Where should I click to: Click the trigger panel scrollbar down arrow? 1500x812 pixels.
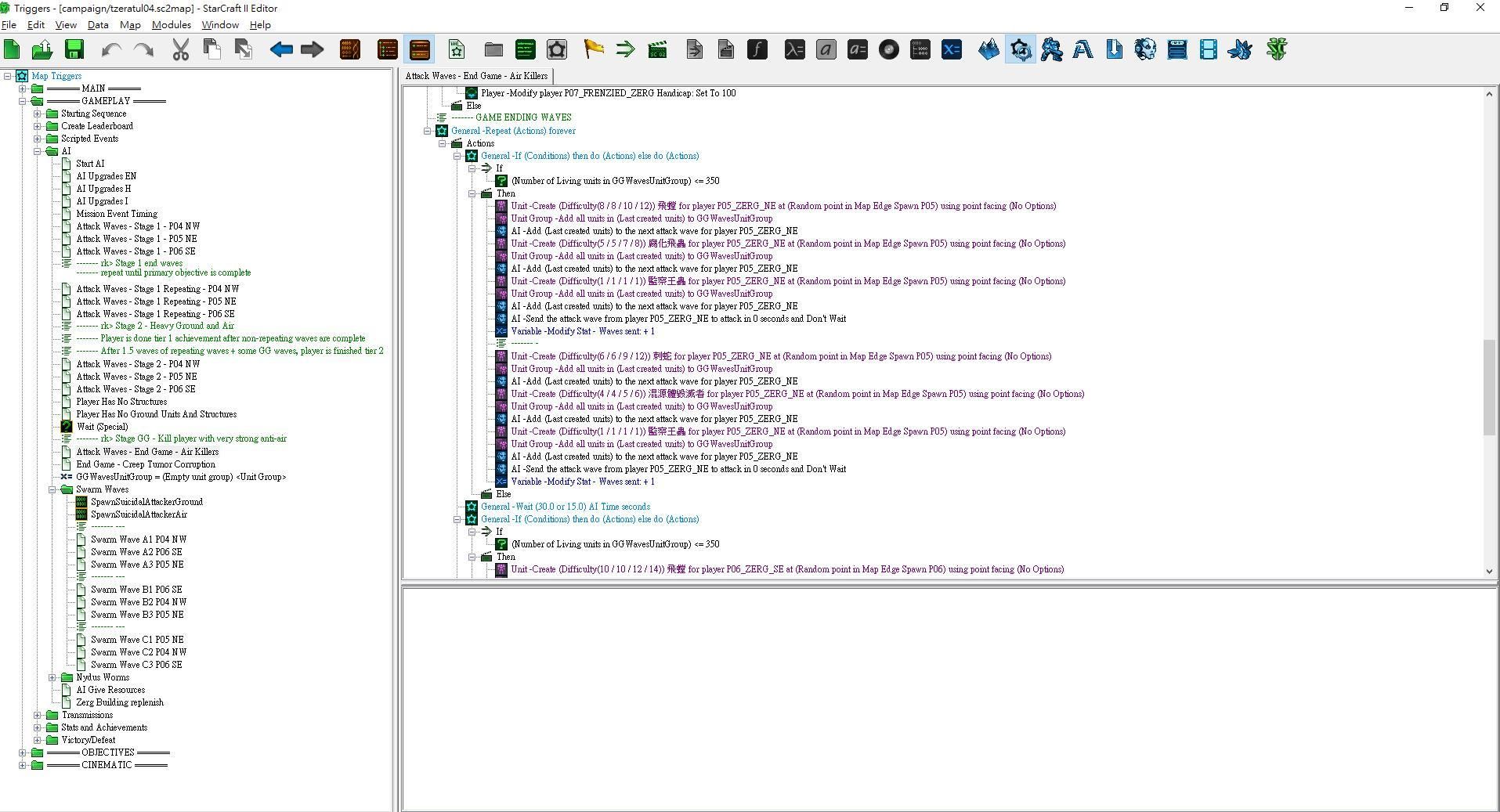click(x=1489, y=572)
